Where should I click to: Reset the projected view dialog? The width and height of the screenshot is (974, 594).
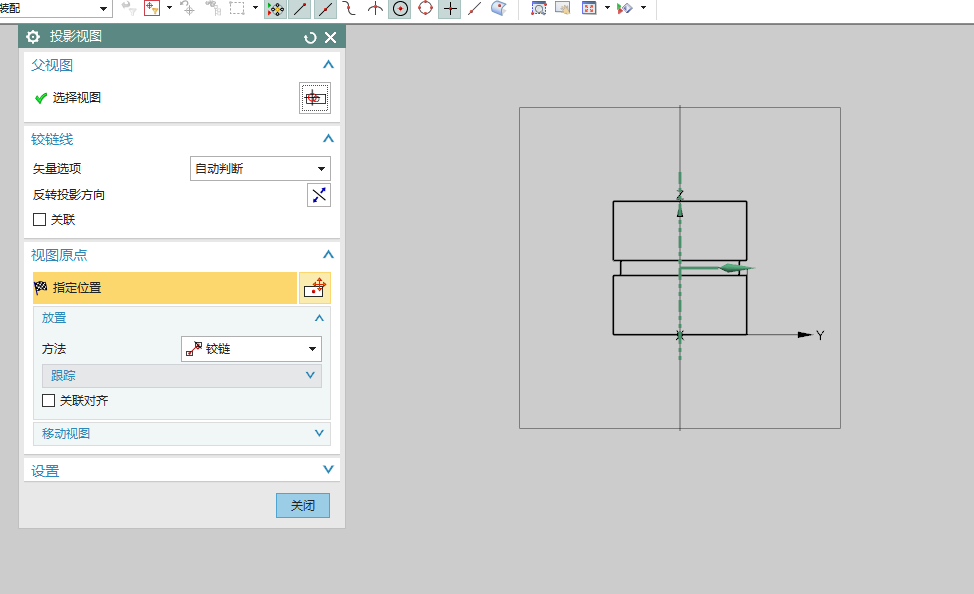(310, 38)
